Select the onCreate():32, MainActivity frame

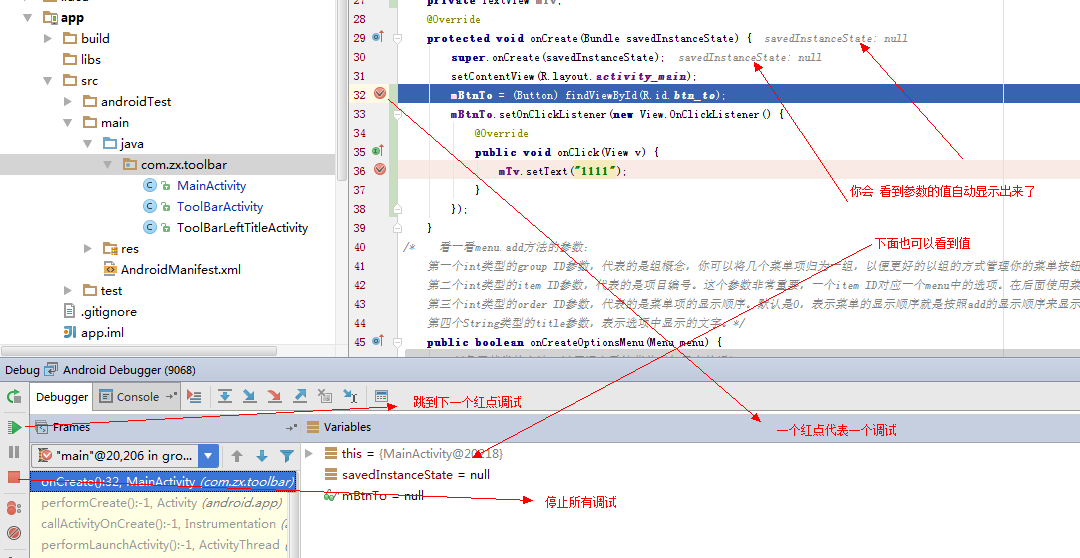(x=163, y=482)
